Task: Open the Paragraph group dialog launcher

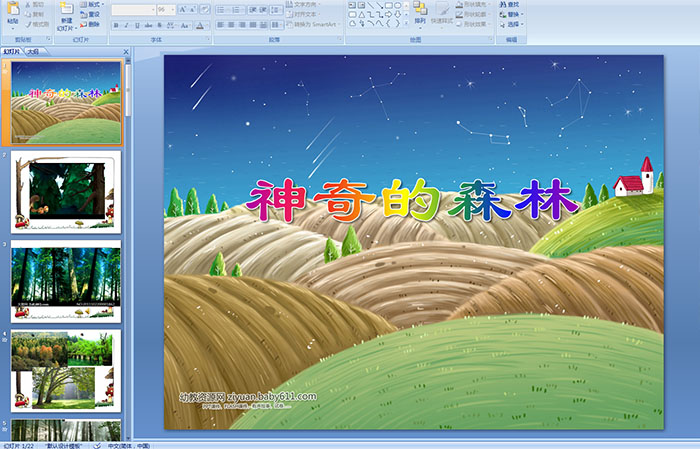Action: (x=340, y=39)
